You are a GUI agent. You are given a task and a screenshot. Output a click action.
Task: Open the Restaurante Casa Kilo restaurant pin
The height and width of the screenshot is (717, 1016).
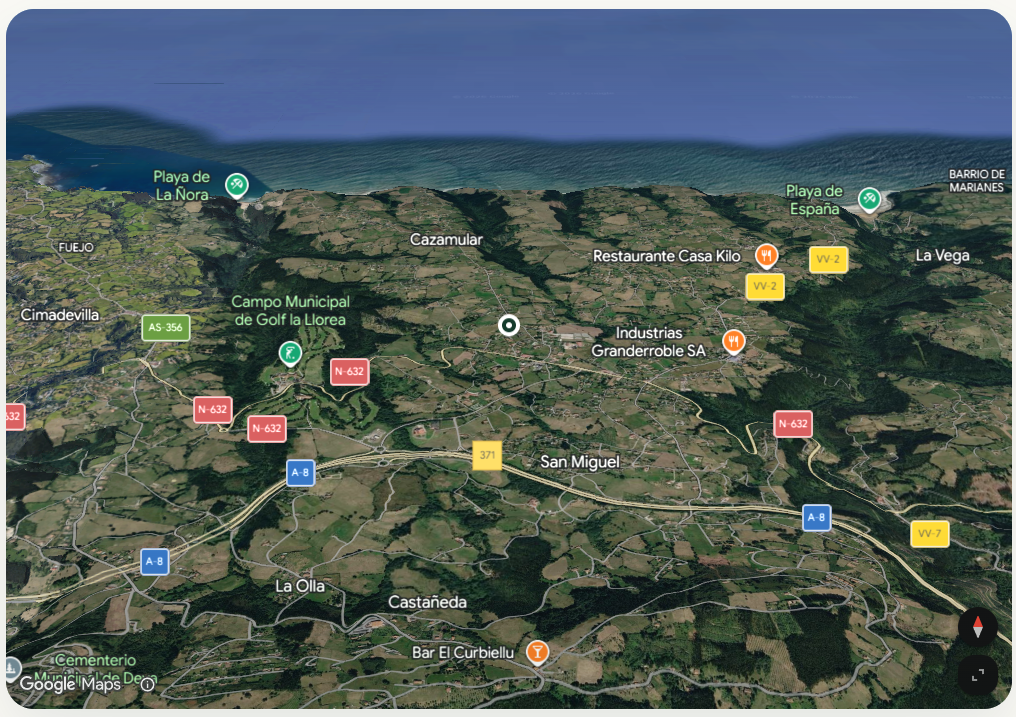(x=766, y=255)
